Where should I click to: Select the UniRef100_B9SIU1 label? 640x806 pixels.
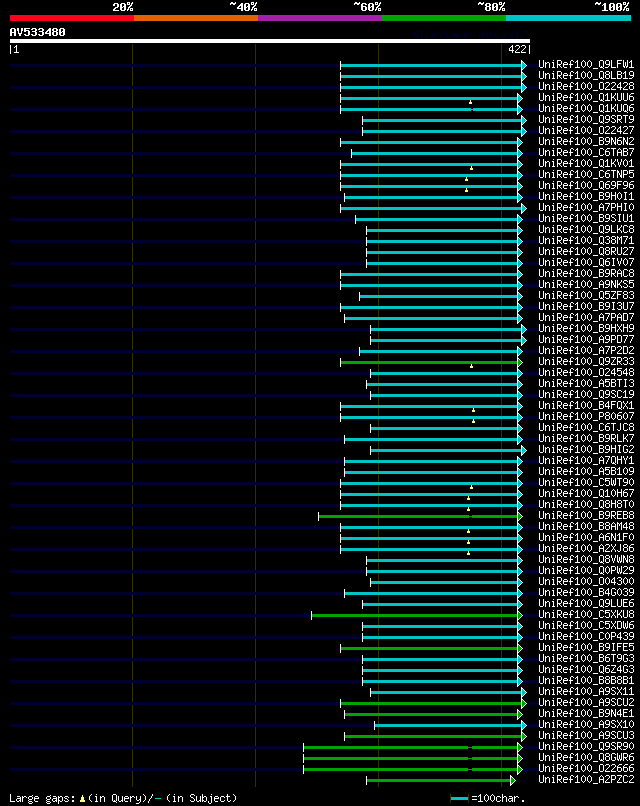point(586,218)
